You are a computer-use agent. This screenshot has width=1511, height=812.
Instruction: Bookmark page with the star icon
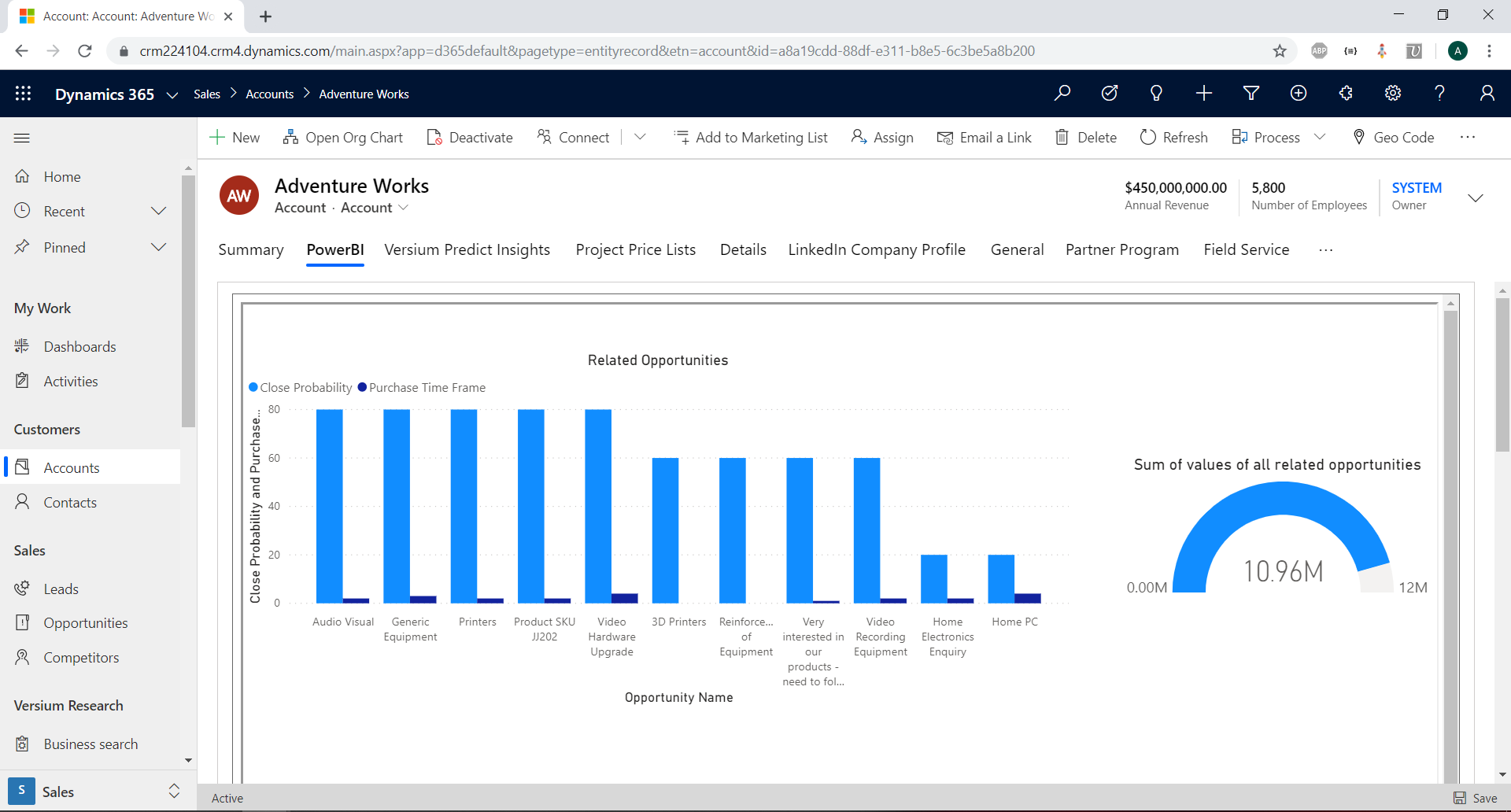(x=1280, y=51)
